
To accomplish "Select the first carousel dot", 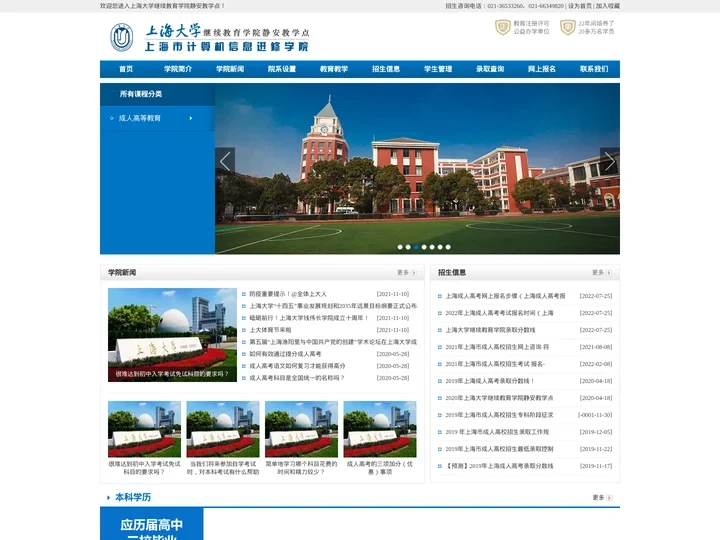I will (x=400, y=247).
